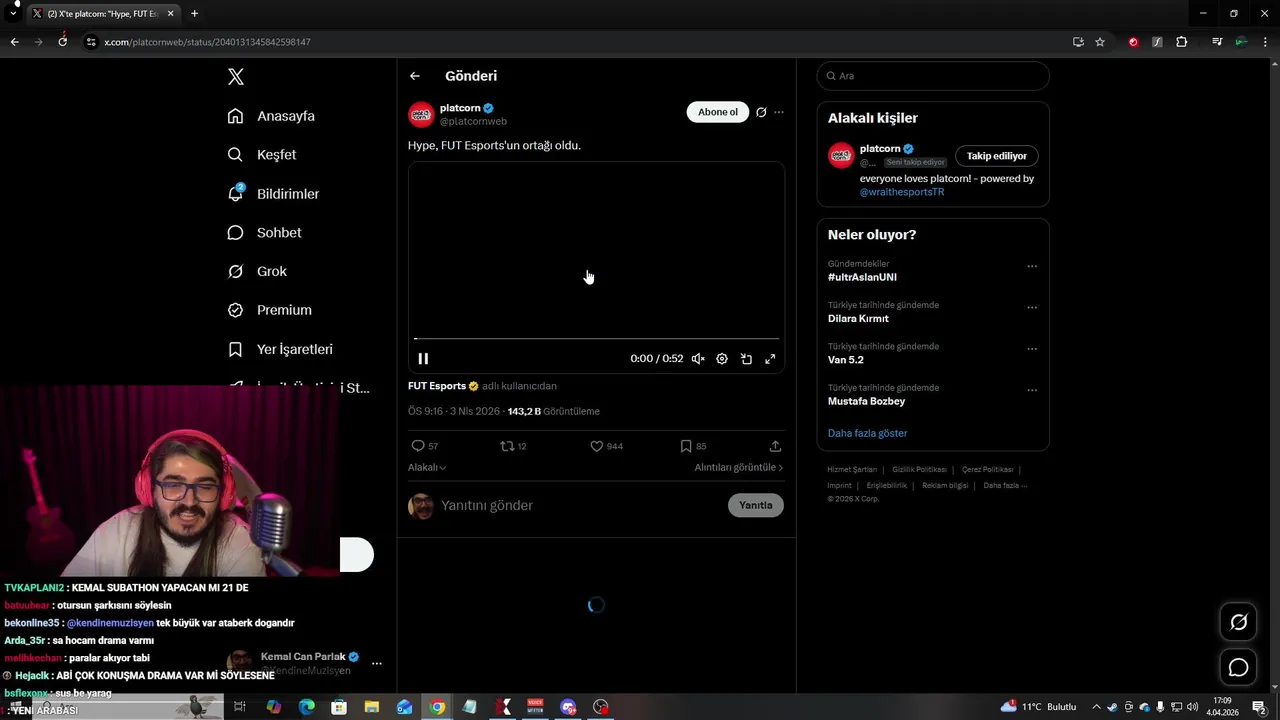Like the post with 944 likes
This screenshot has height=720, width=1280.
597,446
